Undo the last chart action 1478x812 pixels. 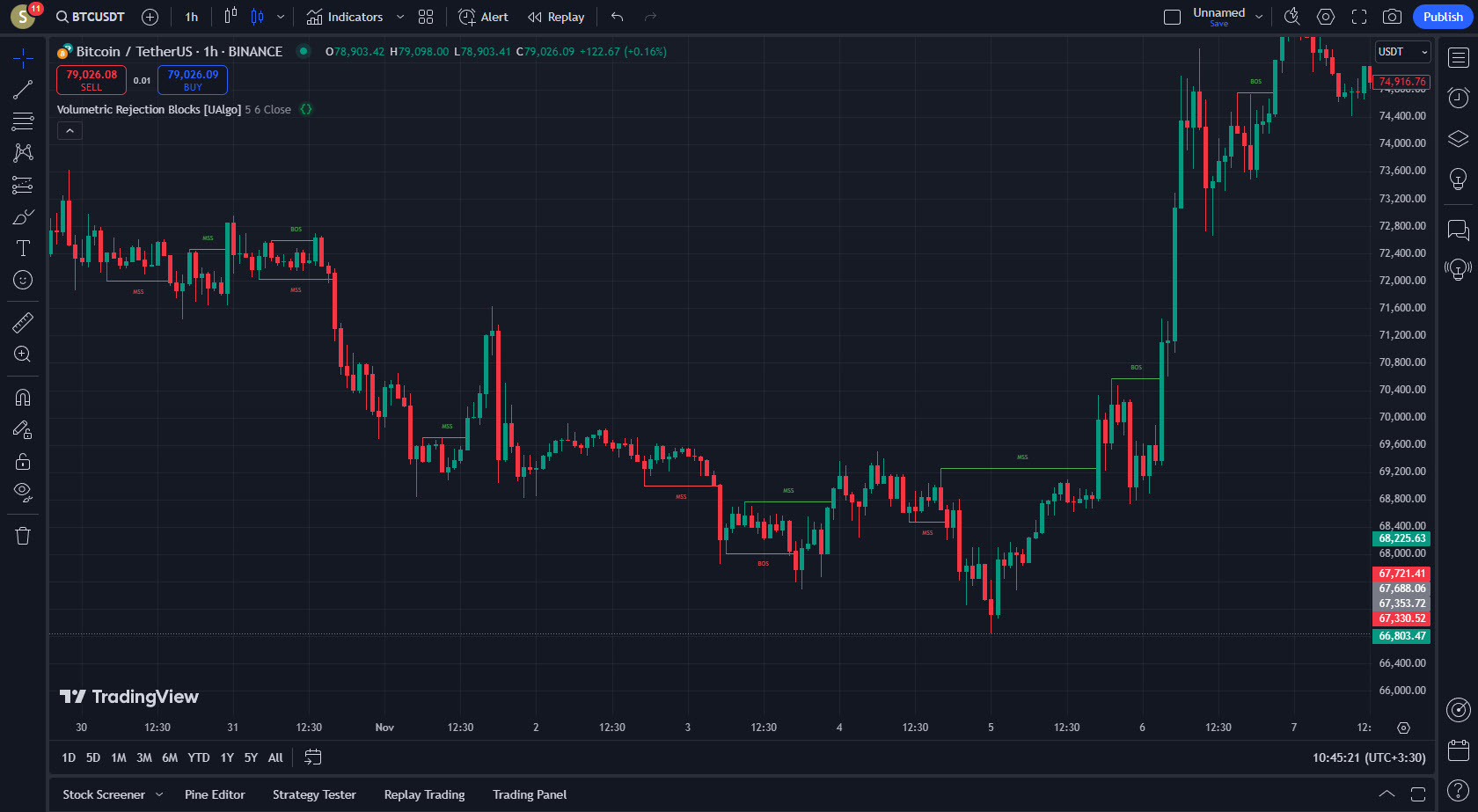pos(618,17)
